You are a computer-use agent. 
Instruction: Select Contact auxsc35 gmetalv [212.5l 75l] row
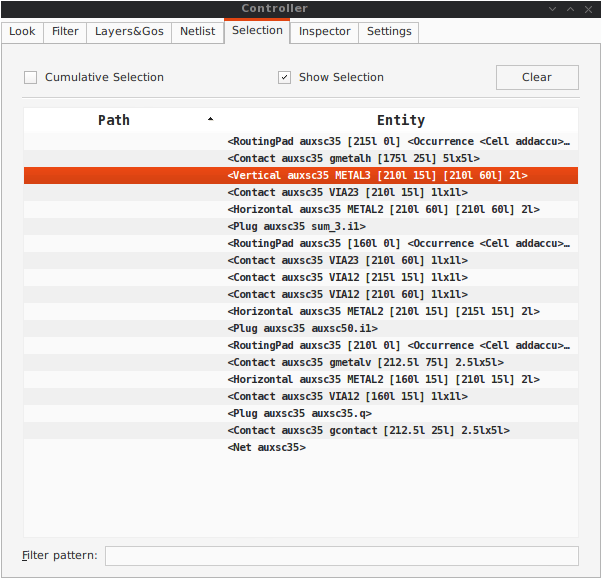click(301, 362)
